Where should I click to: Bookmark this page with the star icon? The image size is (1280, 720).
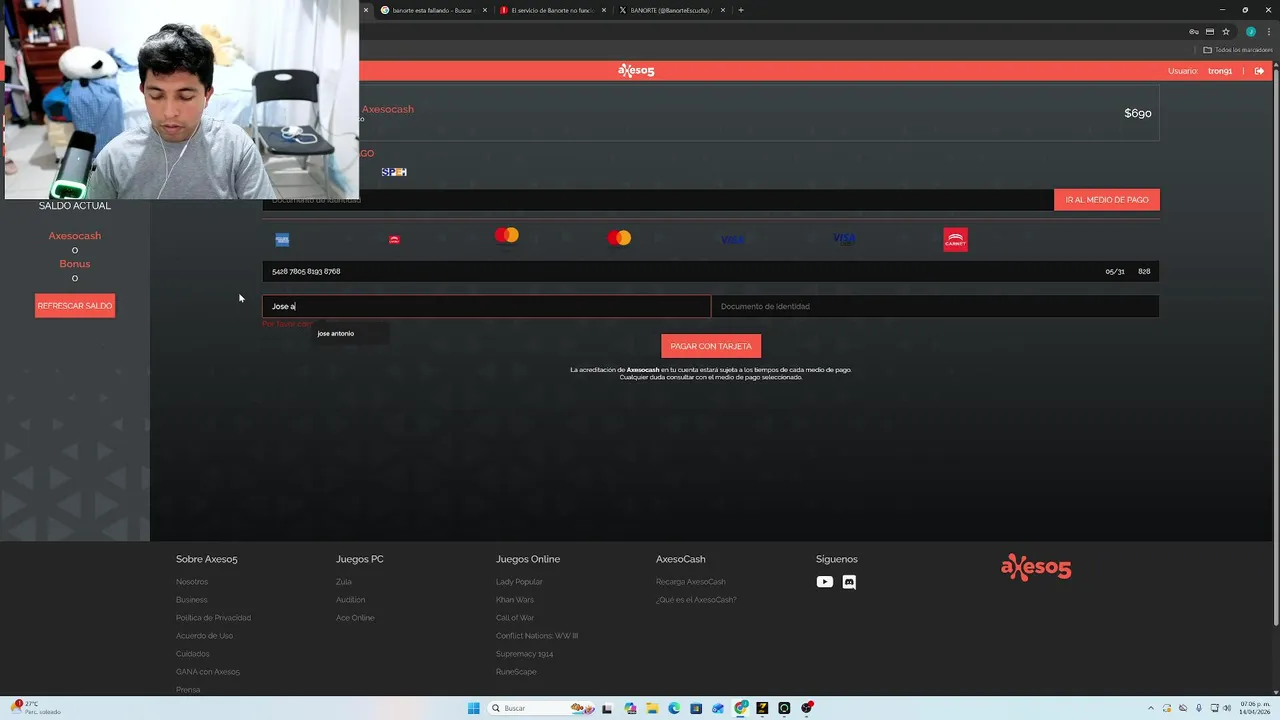click(1225, 32)
